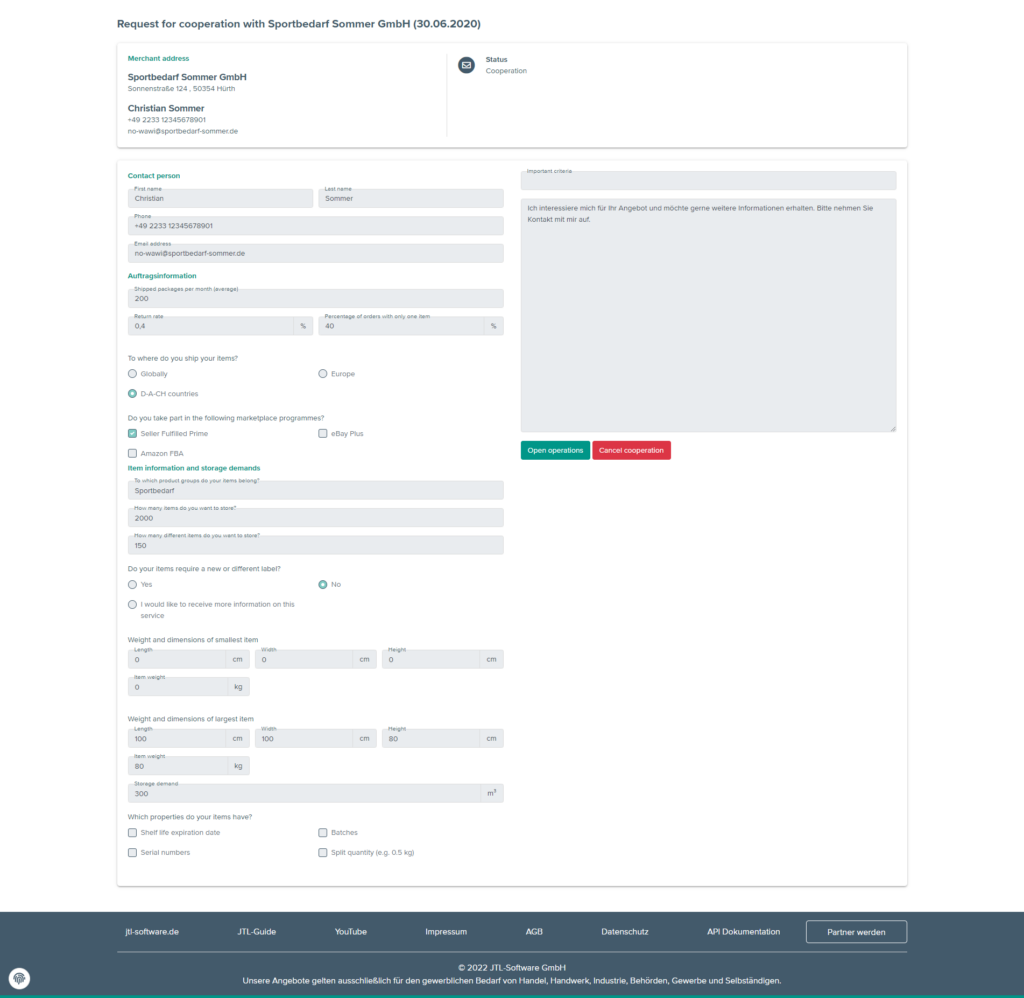Open the privacy settings icon bottom left
The height and width of the screenshot is (998, 1024).
[x=19, y=977]
